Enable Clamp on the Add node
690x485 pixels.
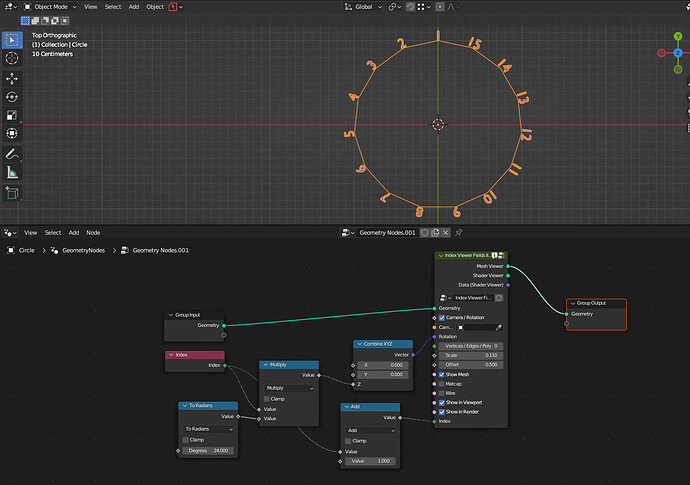click(348, 441)
